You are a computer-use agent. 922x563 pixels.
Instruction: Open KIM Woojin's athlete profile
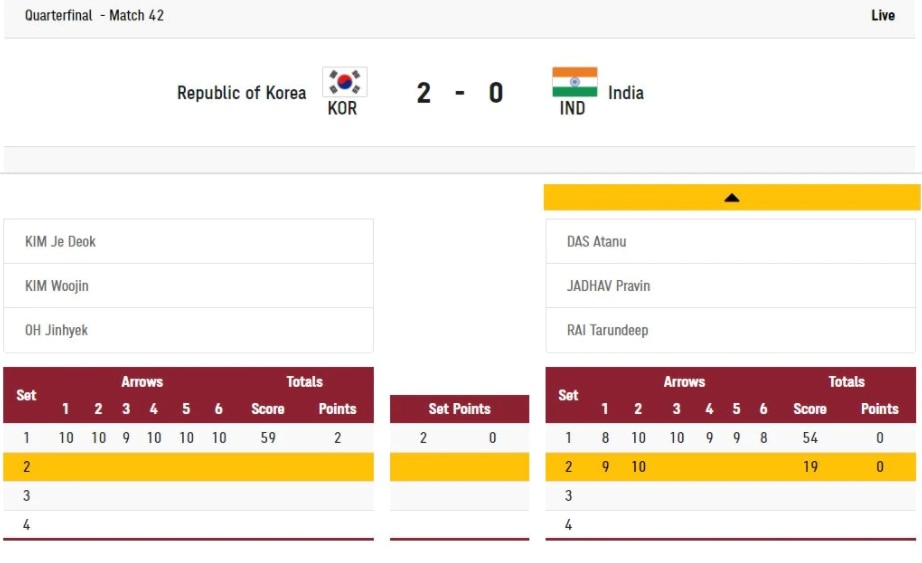click(x=57, y=286)
